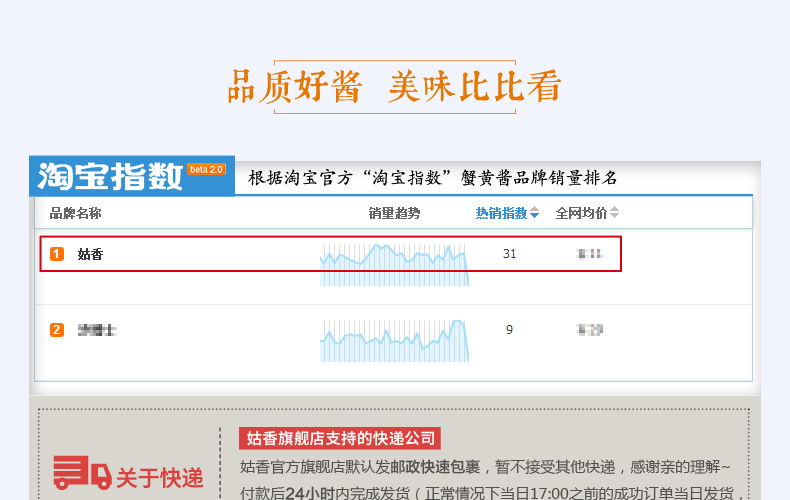Click the 销量趋势 column header
This screenshot has width=790, height=500.
[394, 213]
